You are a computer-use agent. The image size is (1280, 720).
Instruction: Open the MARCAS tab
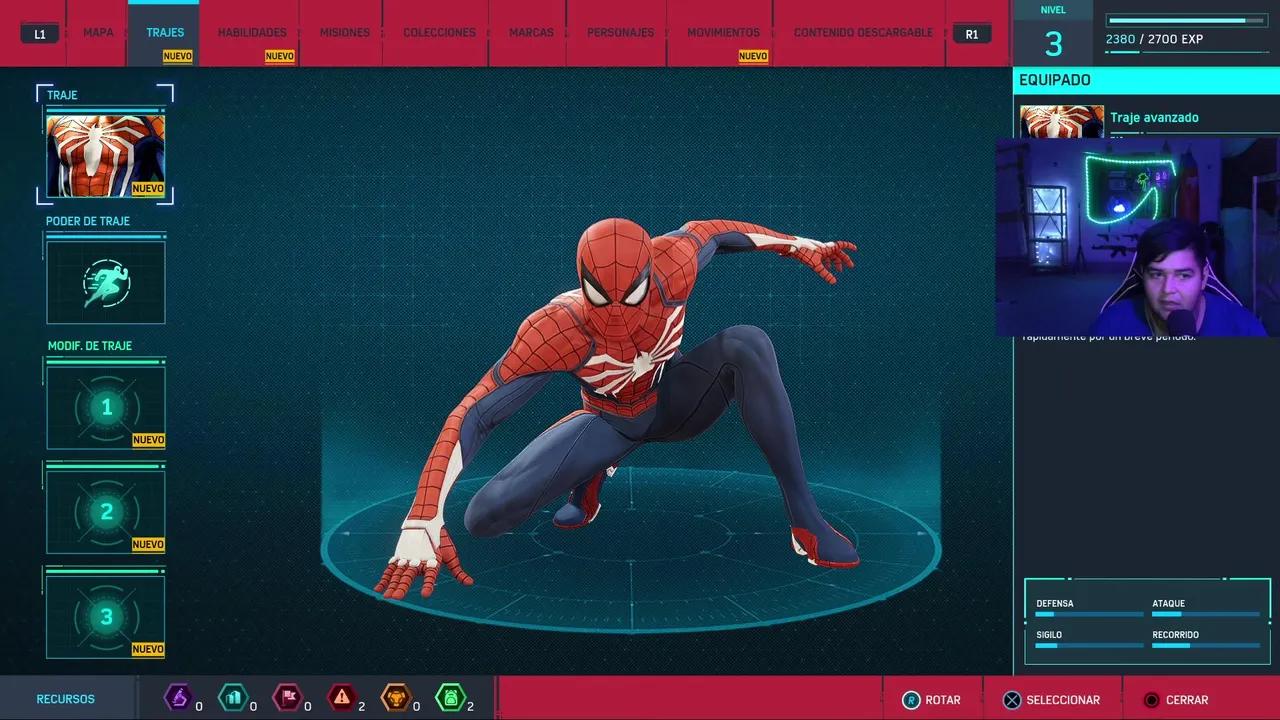tap(531, 33)
